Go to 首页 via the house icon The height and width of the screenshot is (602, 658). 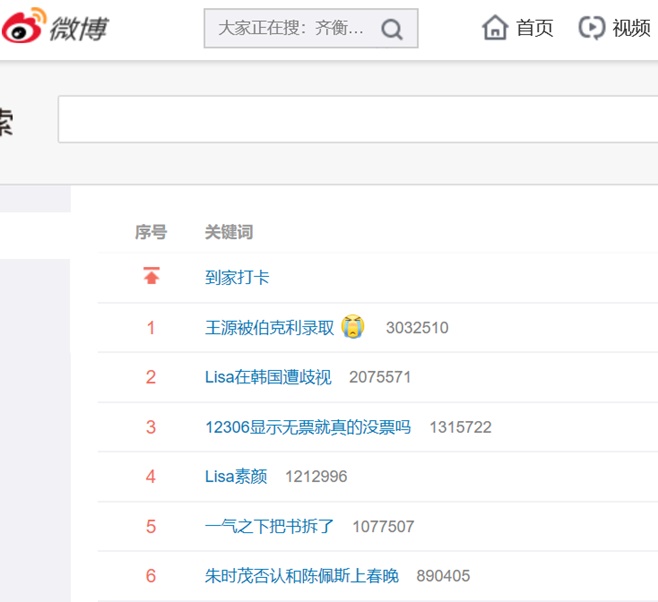(495, 28)
